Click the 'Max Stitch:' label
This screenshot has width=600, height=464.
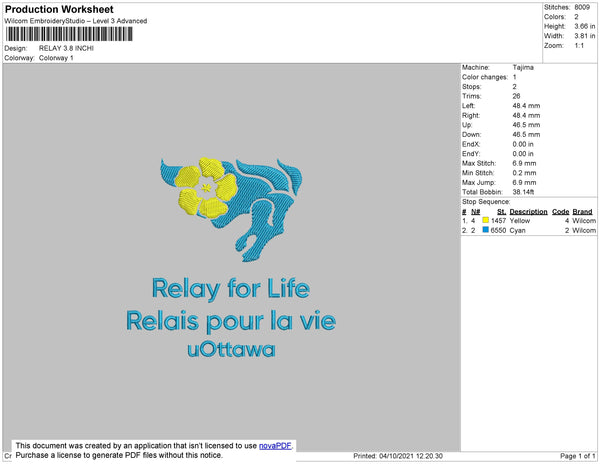[x=479, y=163]
